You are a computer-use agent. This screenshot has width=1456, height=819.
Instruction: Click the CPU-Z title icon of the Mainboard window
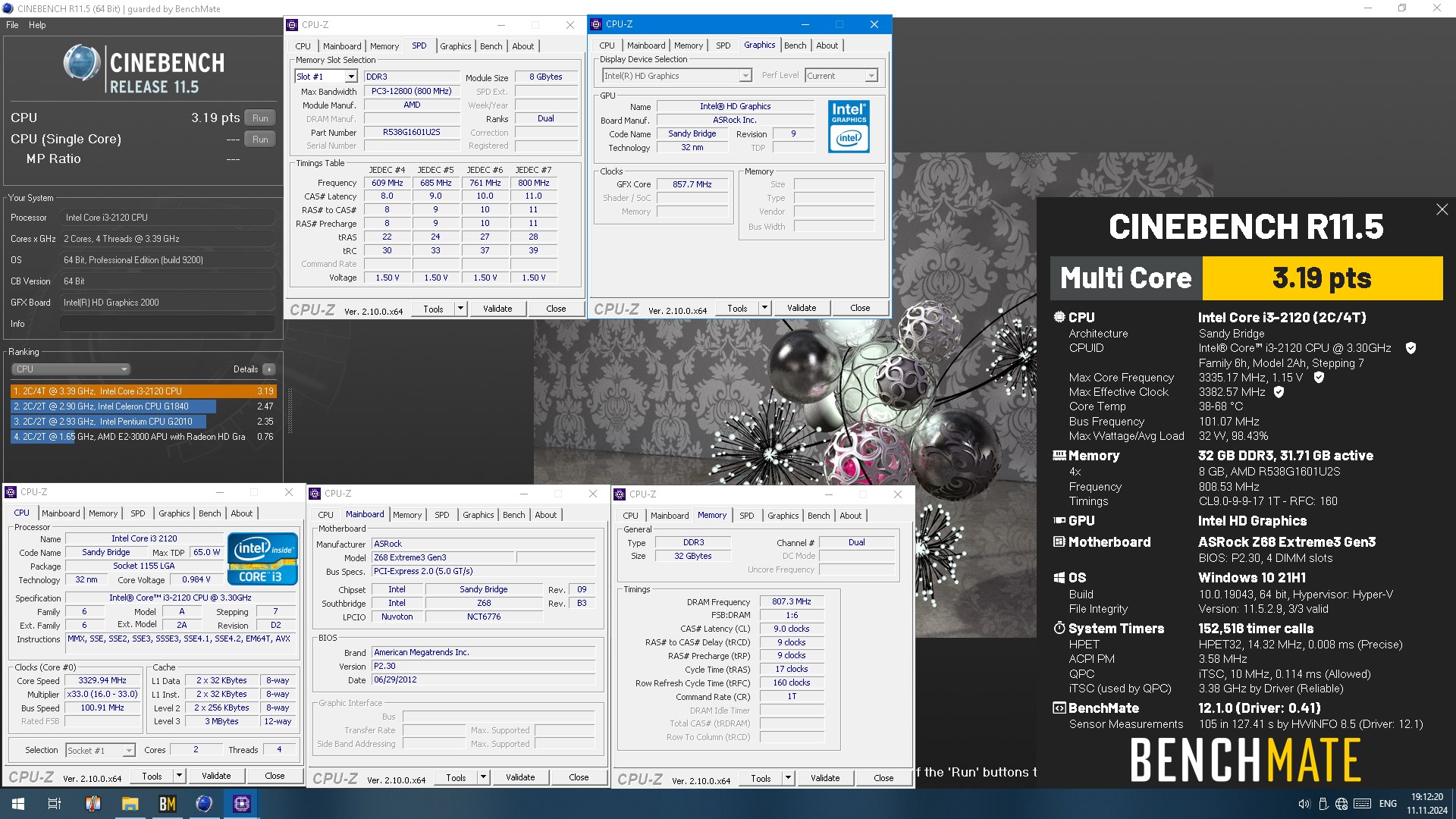click(x=315, y=494)
